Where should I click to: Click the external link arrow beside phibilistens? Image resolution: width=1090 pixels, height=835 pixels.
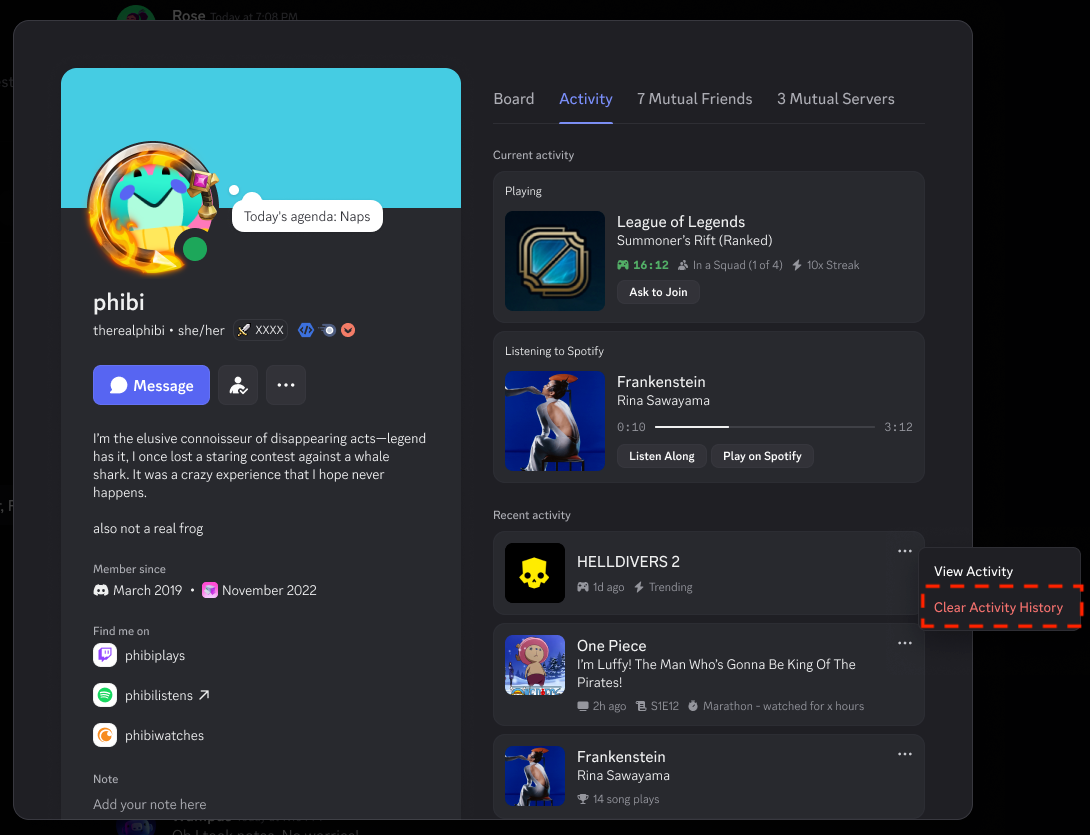204,695
